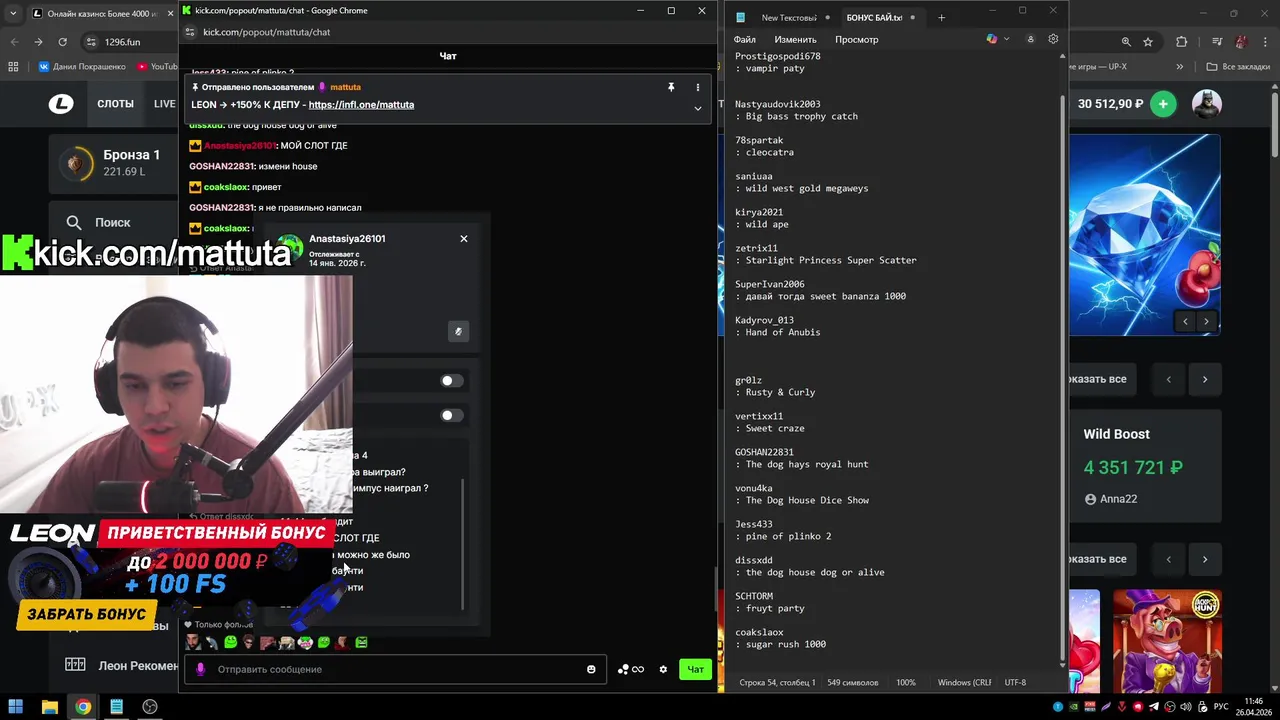This screenshot has height=720, width=1280.
Task: Toggle the upper switch in user card
Action: click(x=451, y=380)
